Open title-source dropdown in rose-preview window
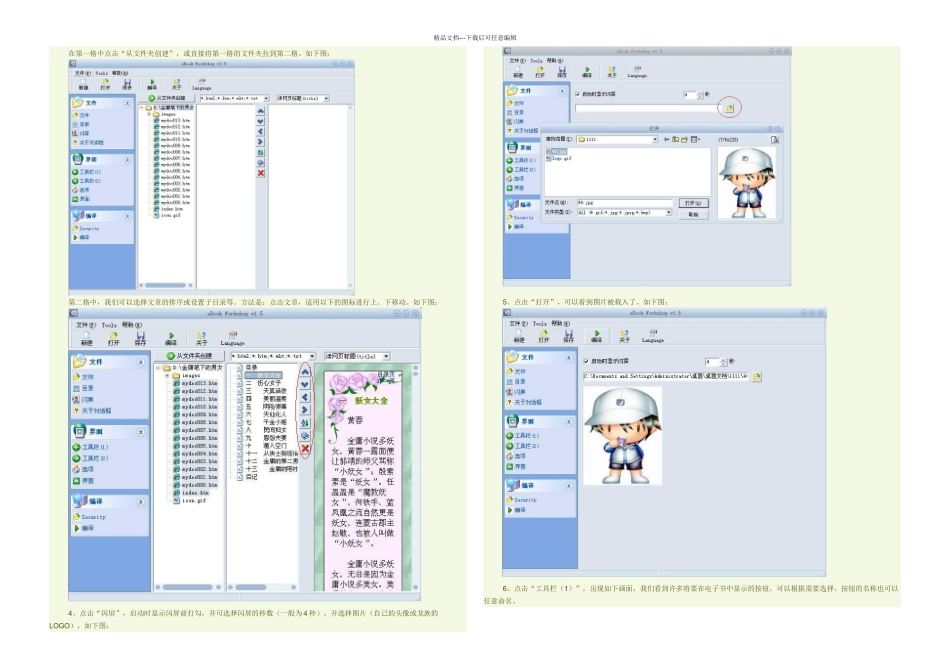 click(386, 356)
